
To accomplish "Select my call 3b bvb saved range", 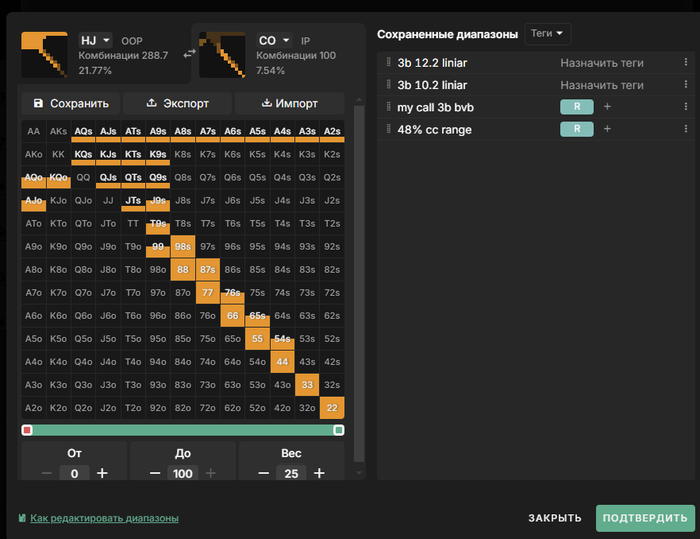I will click(435, 108).
